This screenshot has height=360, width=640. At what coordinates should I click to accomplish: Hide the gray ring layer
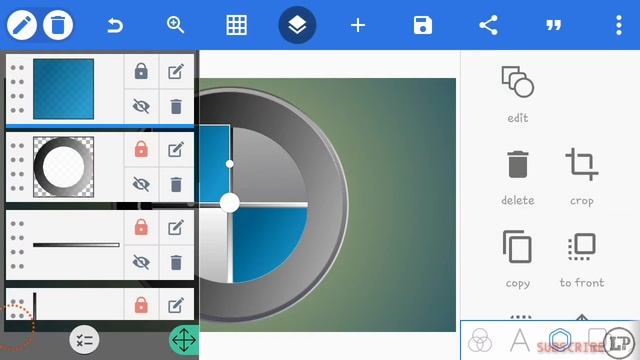141,184
